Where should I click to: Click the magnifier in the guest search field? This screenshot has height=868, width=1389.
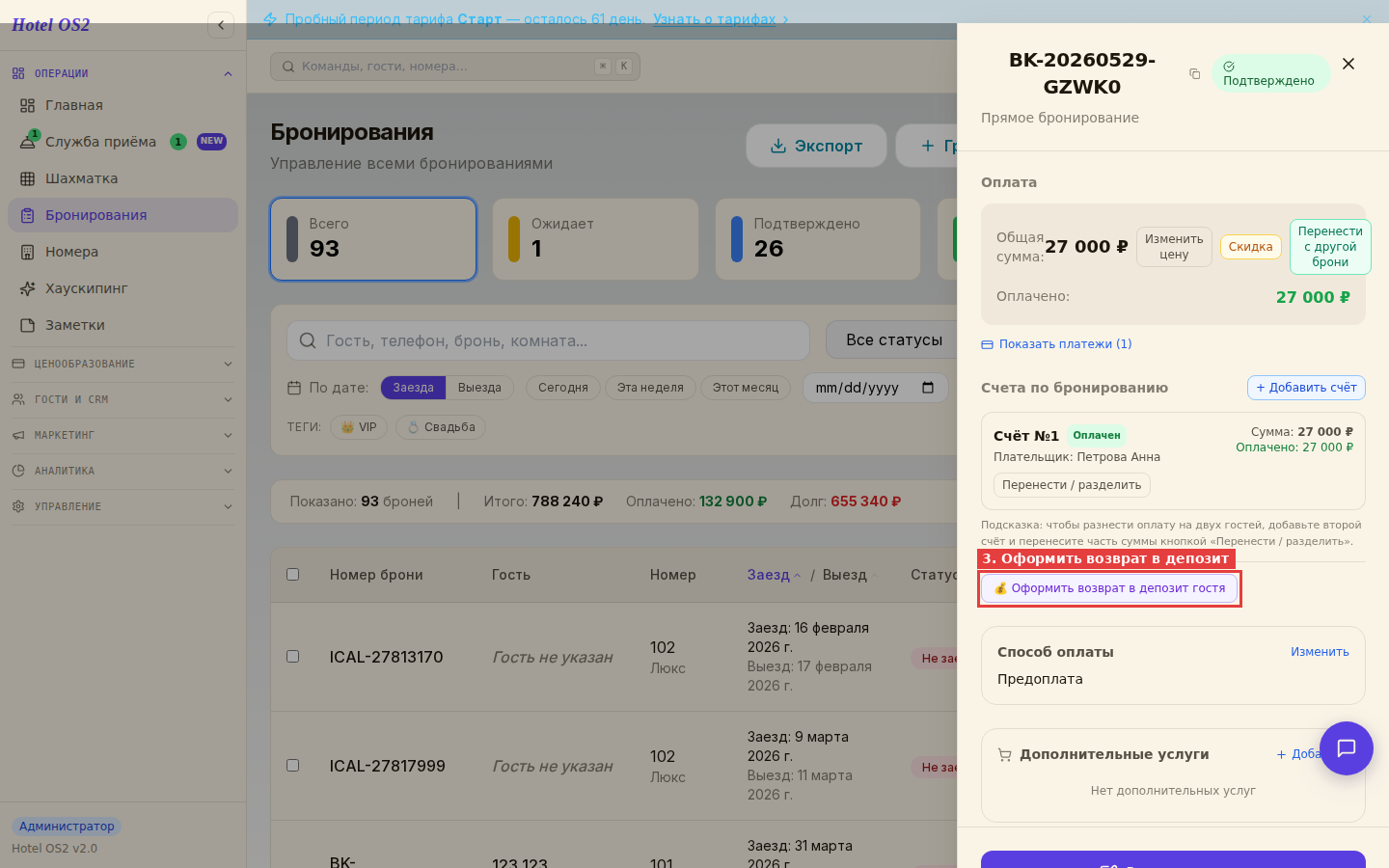coord(308,340)
